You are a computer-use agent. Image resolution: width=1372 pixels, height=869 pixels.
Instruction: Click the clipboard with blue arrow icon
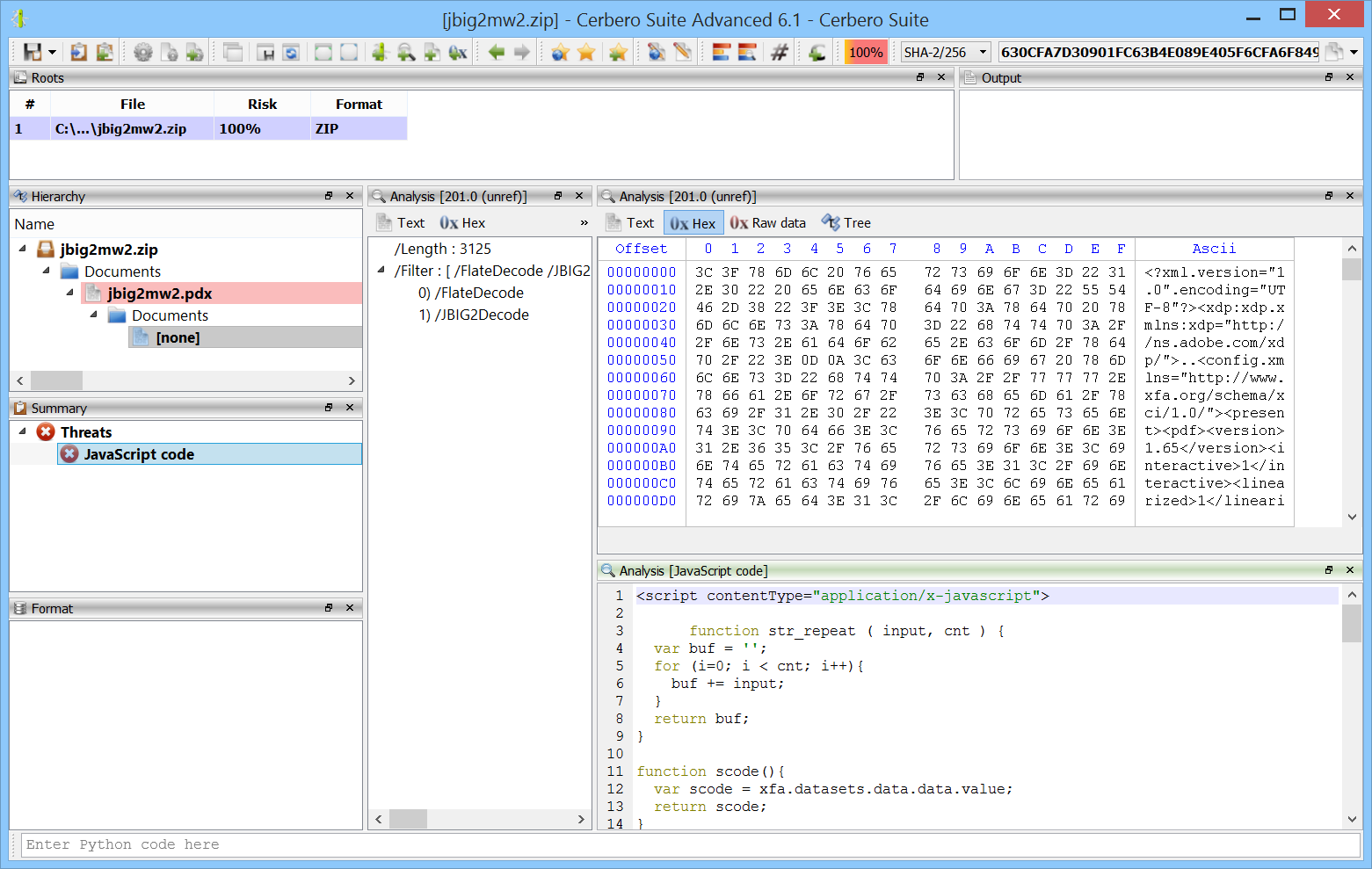coord(79,52)
